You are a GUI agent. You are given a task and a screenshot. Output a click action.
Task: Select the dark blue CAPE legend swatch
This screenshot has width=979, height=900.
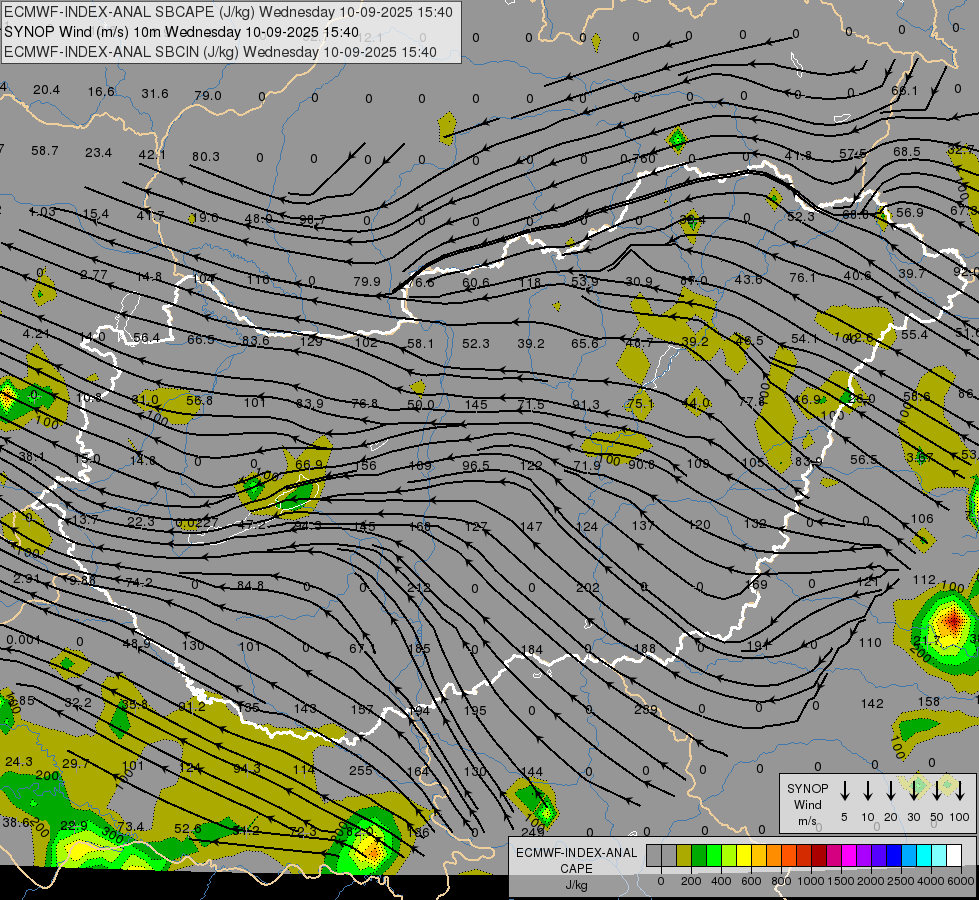click(x=894, y=855)
